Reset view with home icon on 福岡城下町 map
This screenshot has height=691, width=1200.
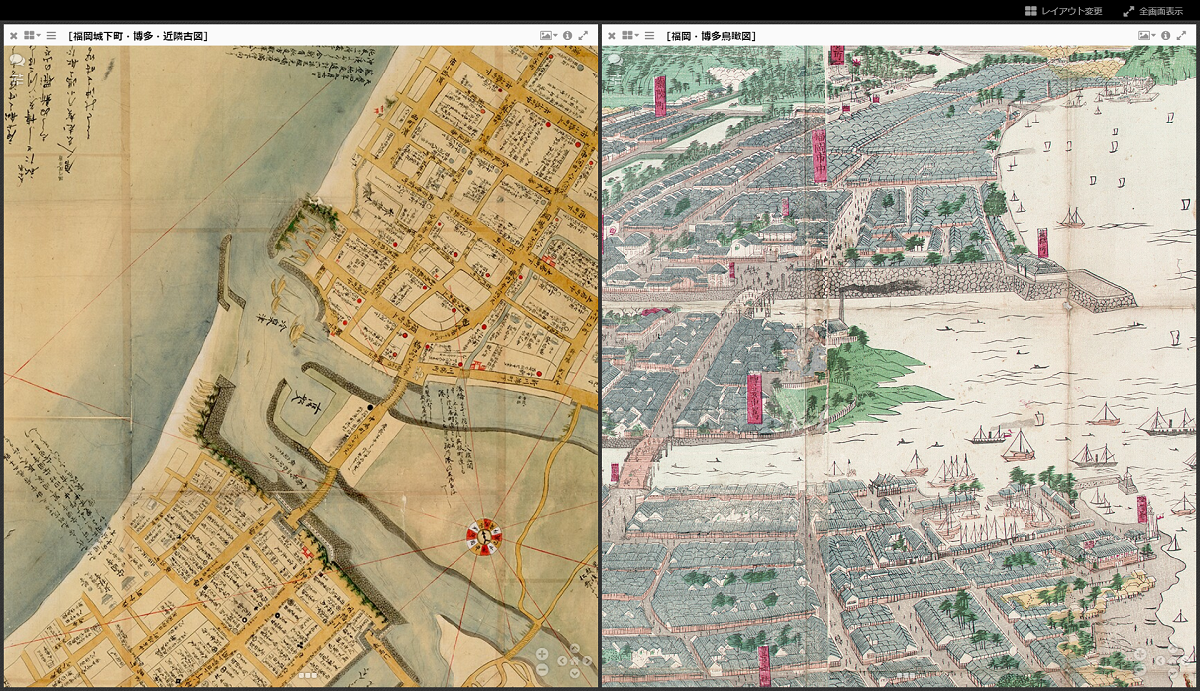(575, 660)
